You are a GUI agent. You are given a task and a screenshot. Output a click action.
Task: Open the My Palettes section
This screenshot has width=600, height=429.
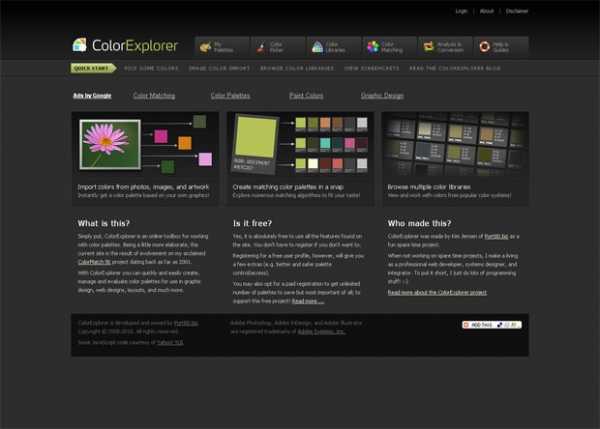coord(218,46)
